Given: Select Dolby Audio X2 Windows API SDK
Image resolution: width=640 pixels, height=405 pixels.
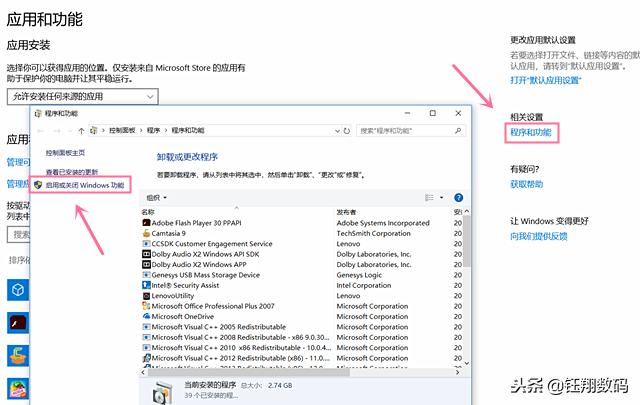Looking at the screenshot, I should click(205, 254).
